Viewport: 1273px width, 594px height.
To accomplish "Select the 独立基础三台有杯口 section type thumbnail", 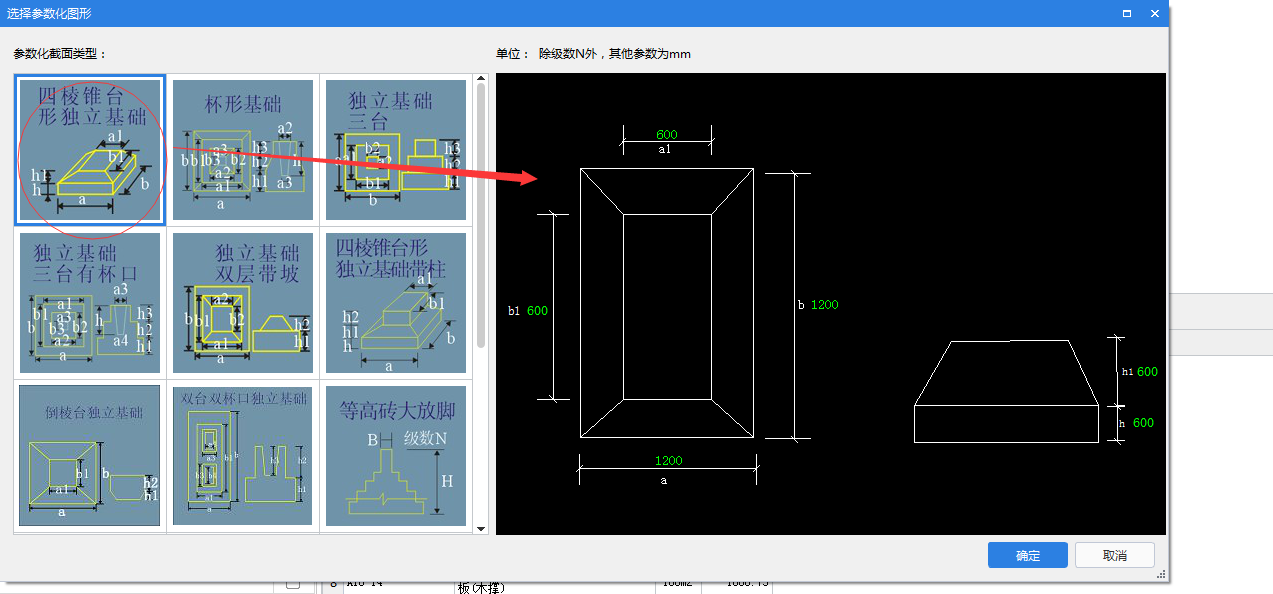I will click(90, 303).
